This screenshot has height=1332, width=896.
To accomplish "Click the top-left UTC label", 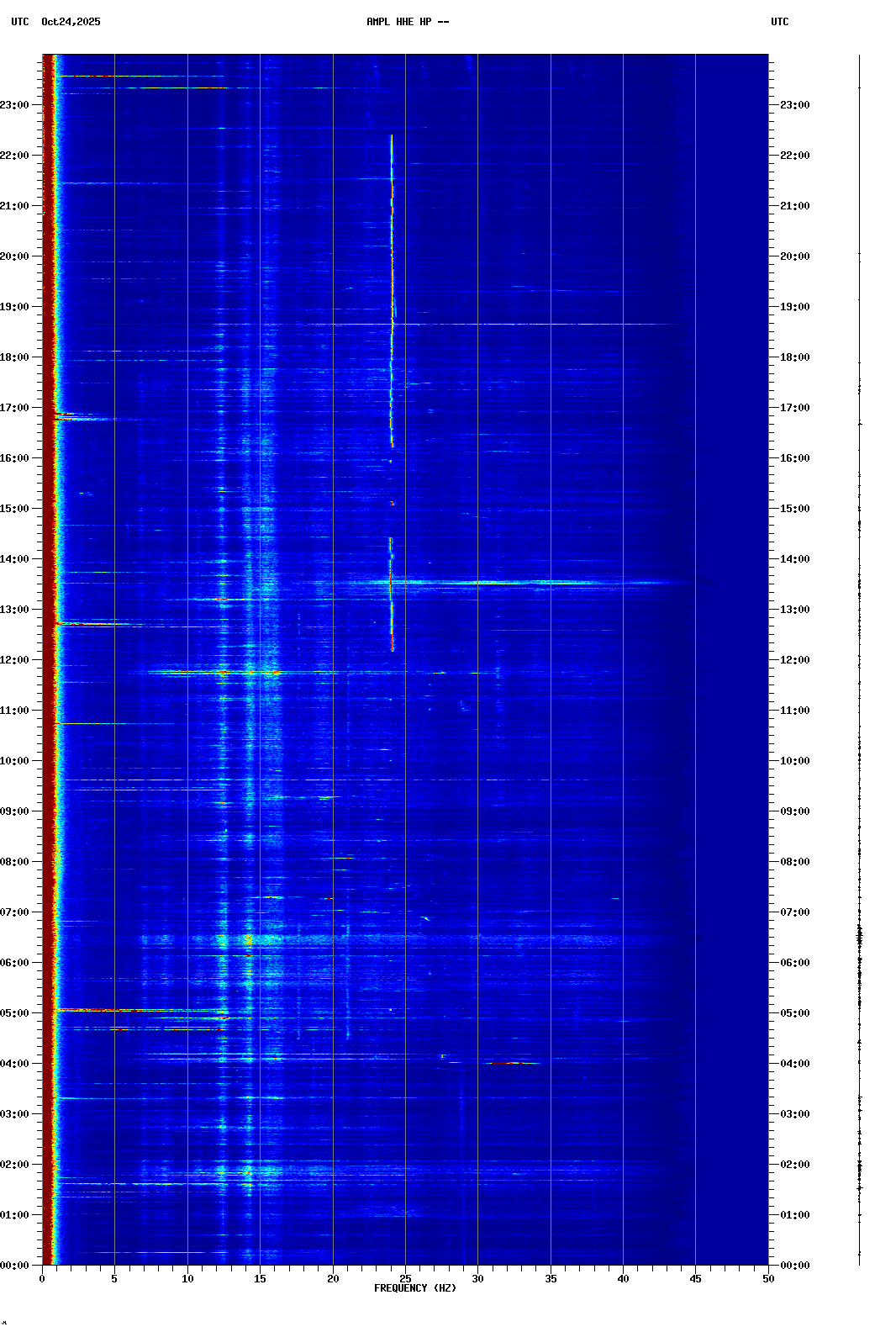I will pyautogui.click(x=20, y=22).
